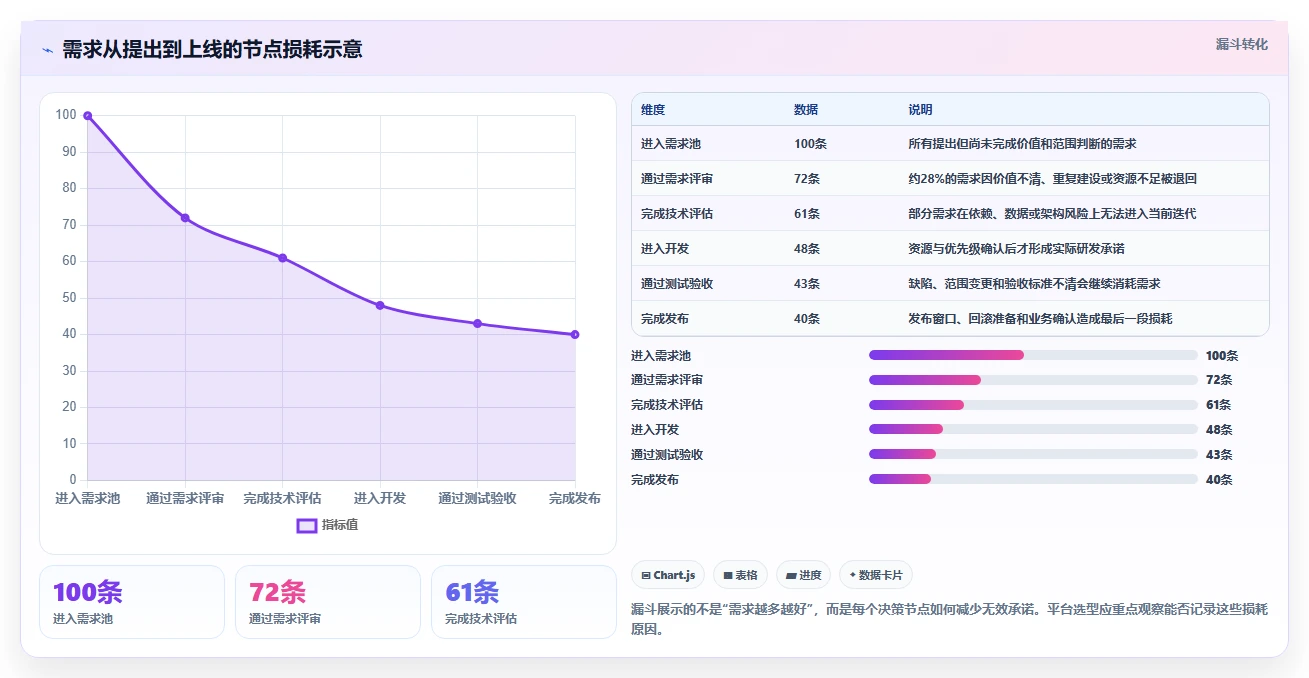This screenshot has width=1309, height=678.
Task: Click the description starting 部分需求在依赖
Action: (x=1052, y=214)
